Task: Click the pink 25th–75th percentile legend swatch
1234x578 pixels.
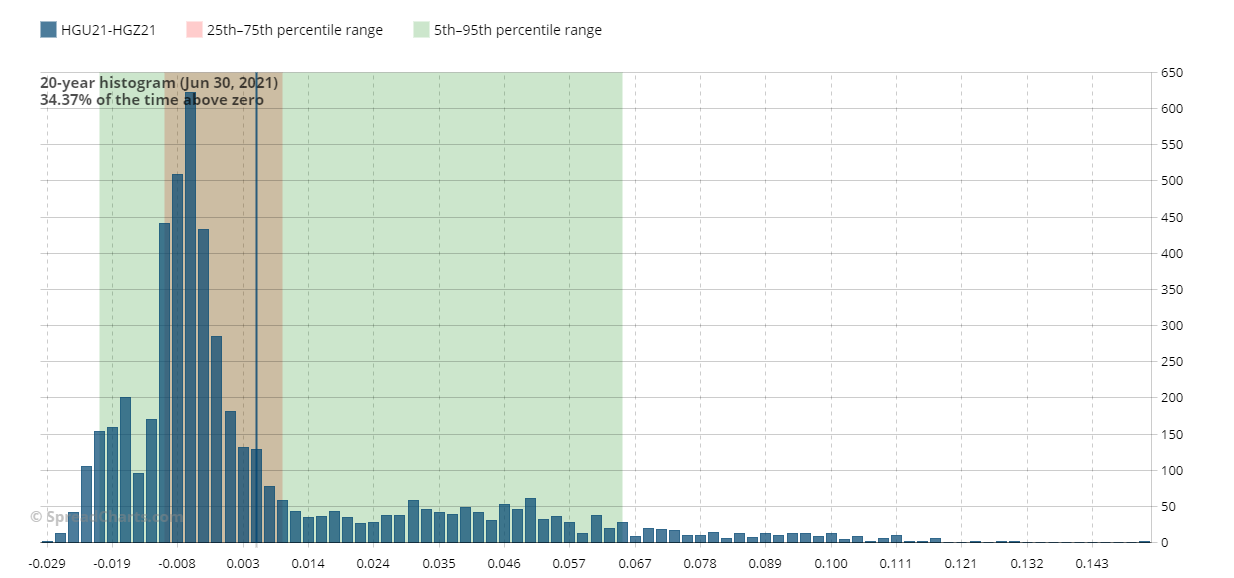Action: pyautogui.click(x=194, y=30)
